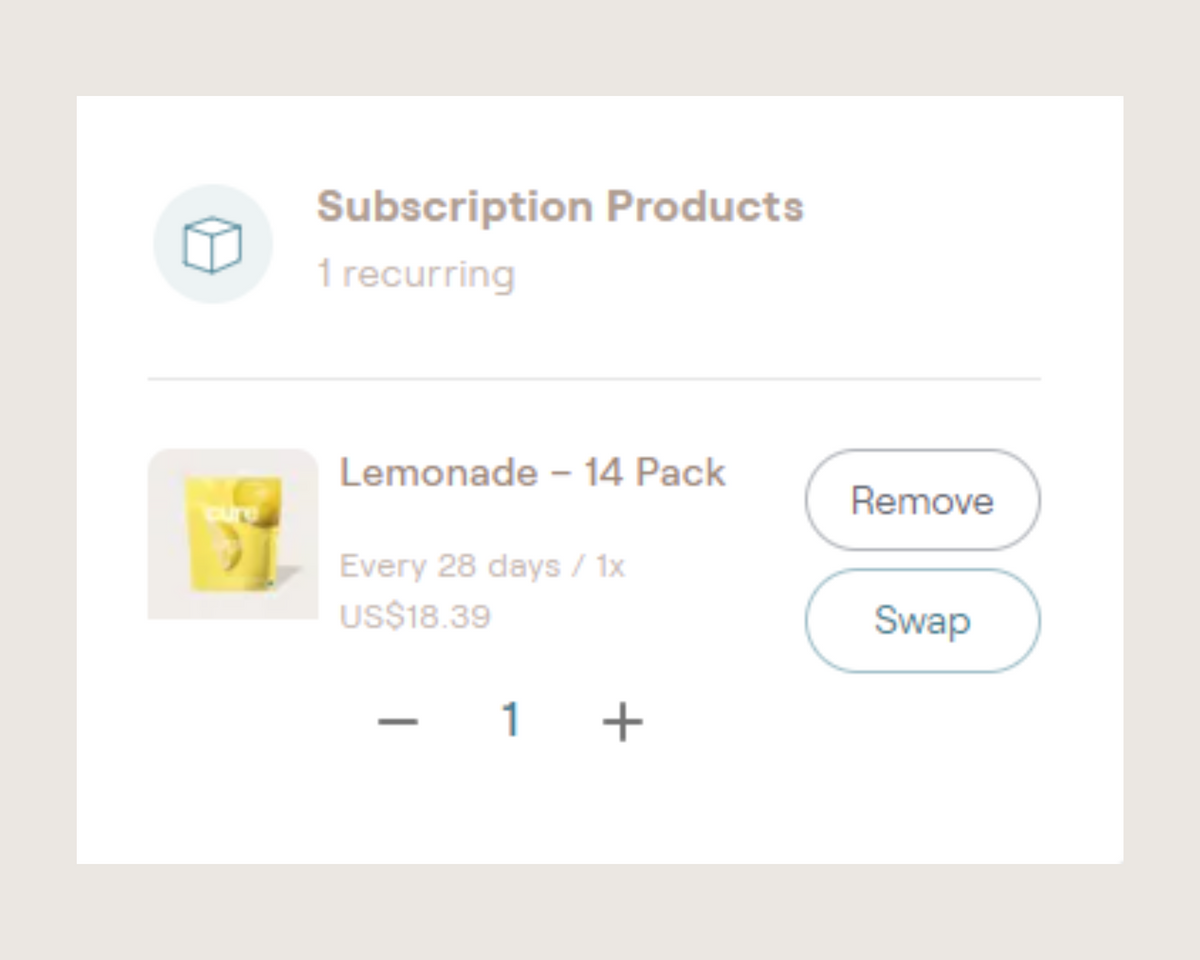Decrease quantity with the minus icon
The height and width of the screenshot is (960, 1200).
click(x=398, y=721)
